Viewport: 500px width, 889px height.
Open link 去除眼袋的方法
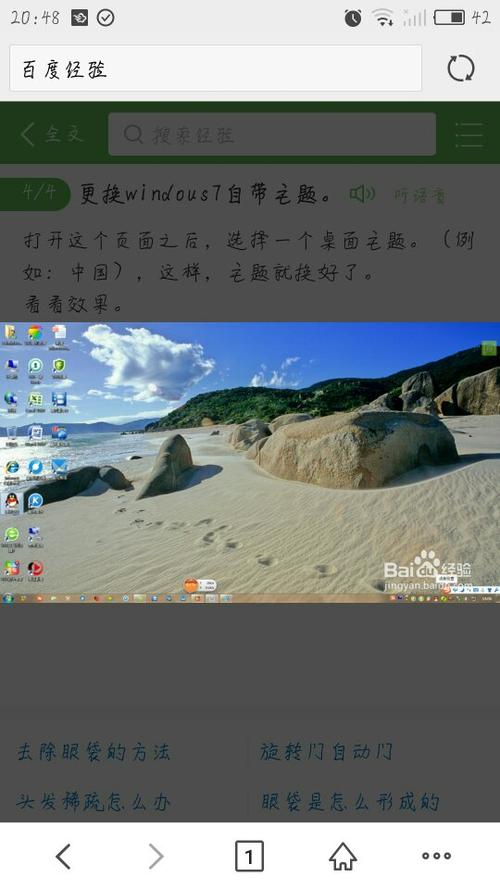point(93,752)
